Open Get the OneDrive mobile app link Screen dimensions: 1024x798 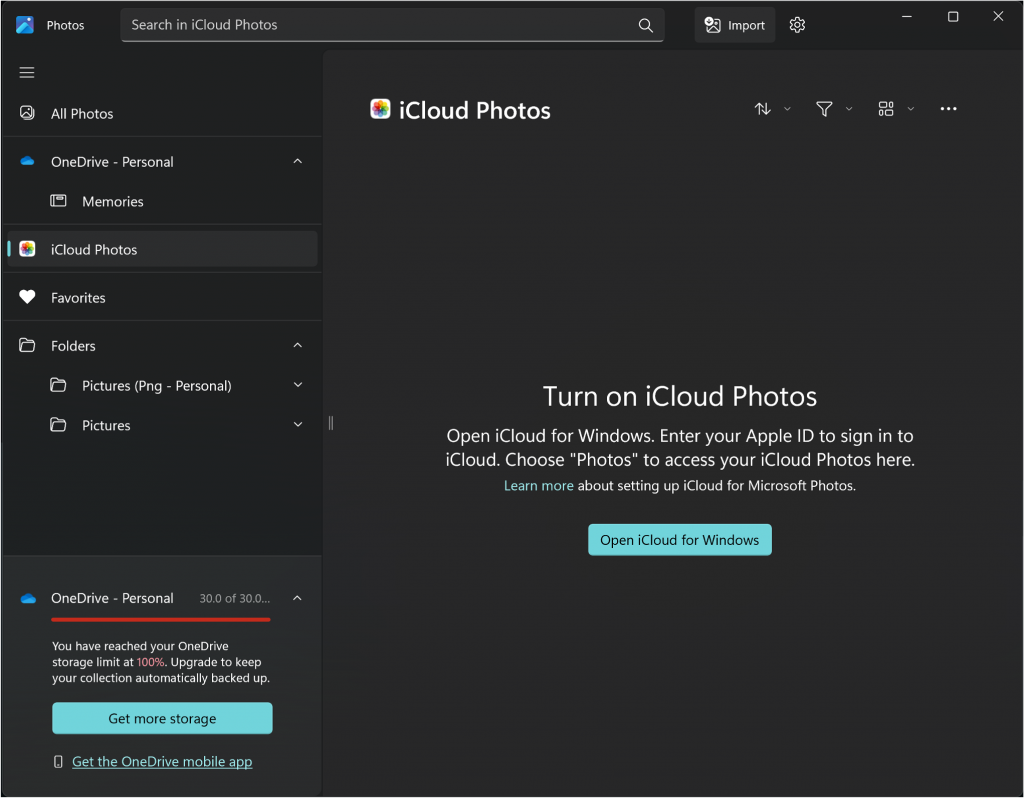click(162, 761)
